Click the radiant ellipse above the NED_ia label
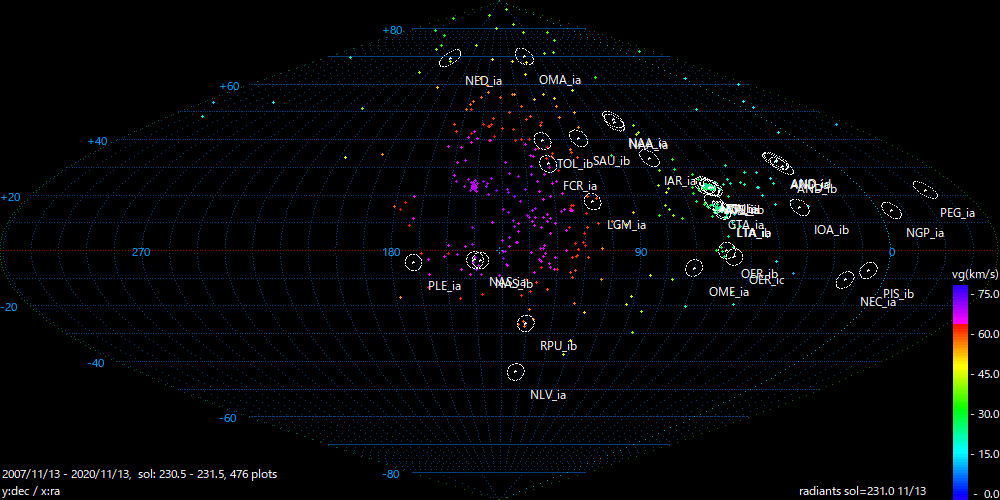 click(x=450, y=59)
